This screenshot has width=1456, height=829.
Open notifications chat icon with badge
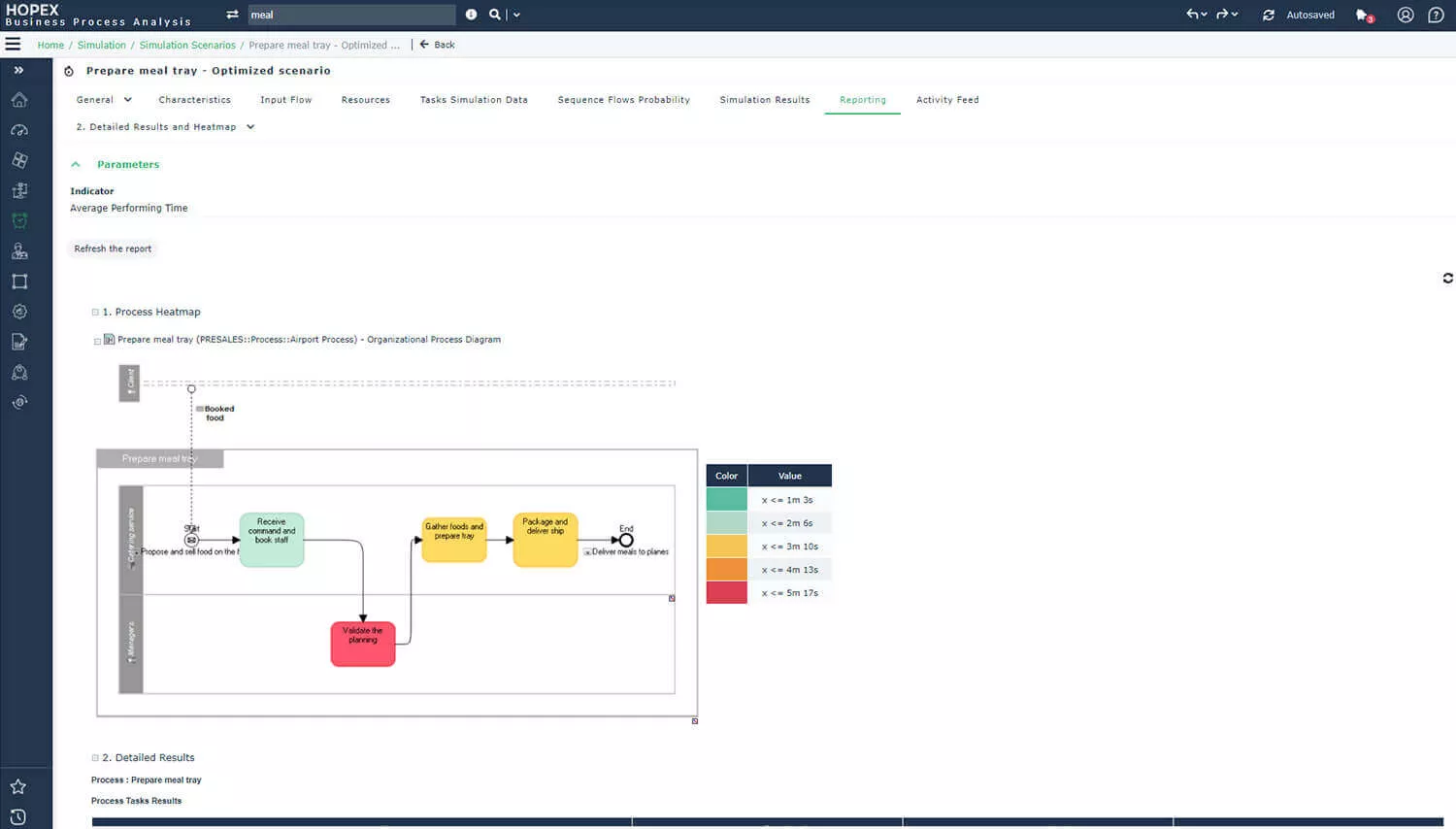pyautogui.click(x=1365, y=16)
